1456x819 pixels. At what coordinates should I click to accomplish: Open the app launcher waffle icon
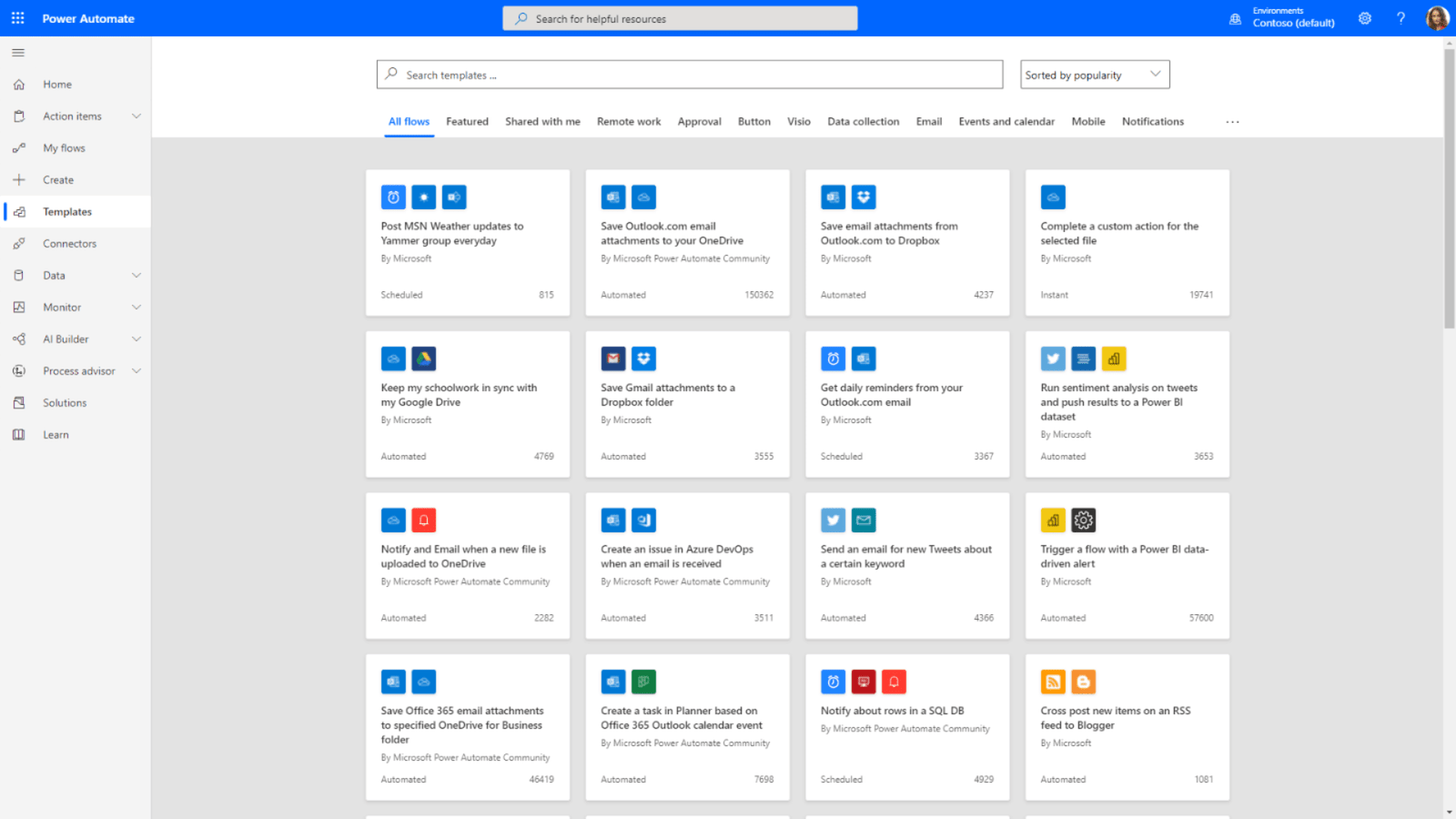(17, 18)
